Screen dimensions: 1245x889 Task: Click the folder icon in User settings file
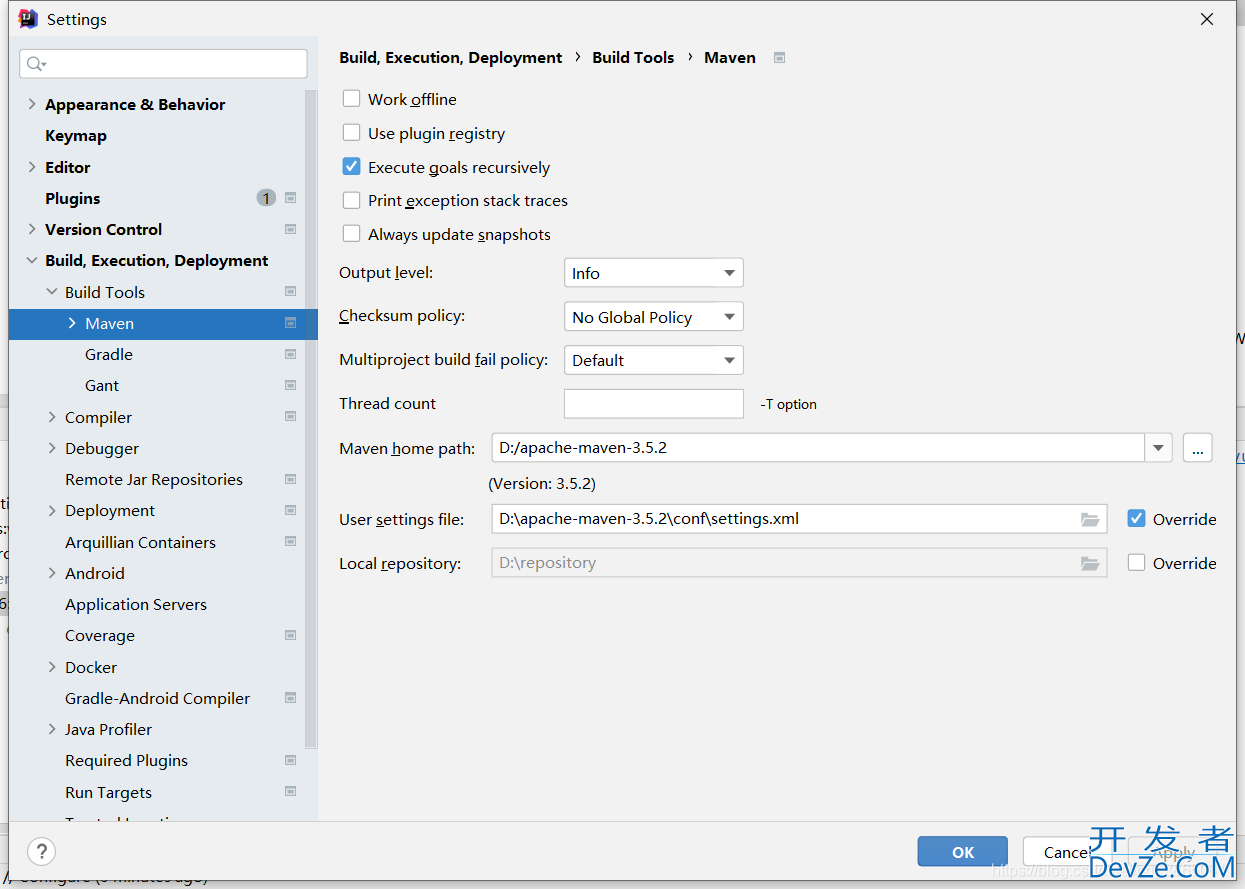pyautogui.click(x=1090, y=519)
